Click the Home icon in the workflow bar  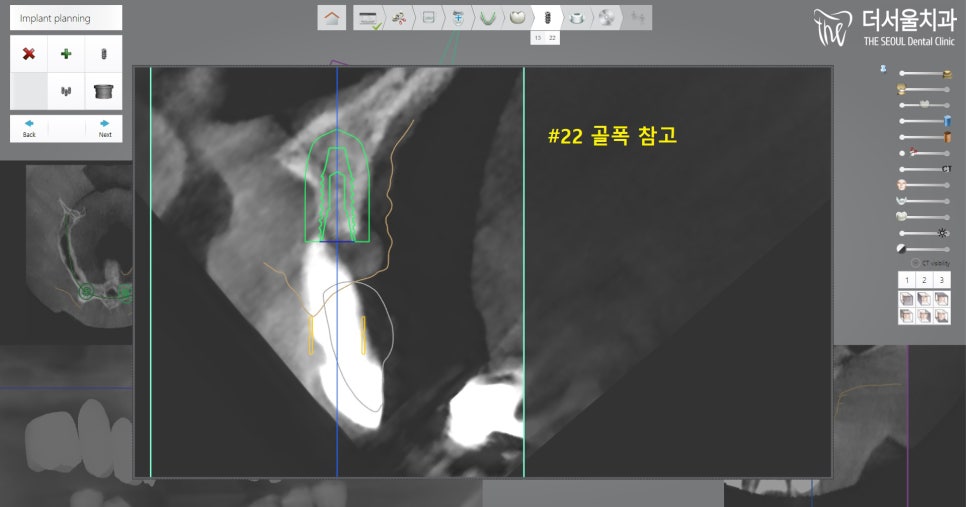332,17
